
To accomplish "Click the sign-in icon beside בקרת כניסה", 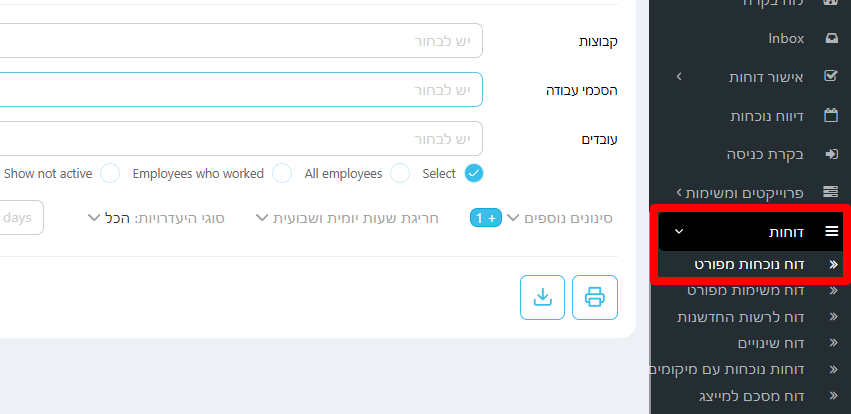I will (830, 154).
